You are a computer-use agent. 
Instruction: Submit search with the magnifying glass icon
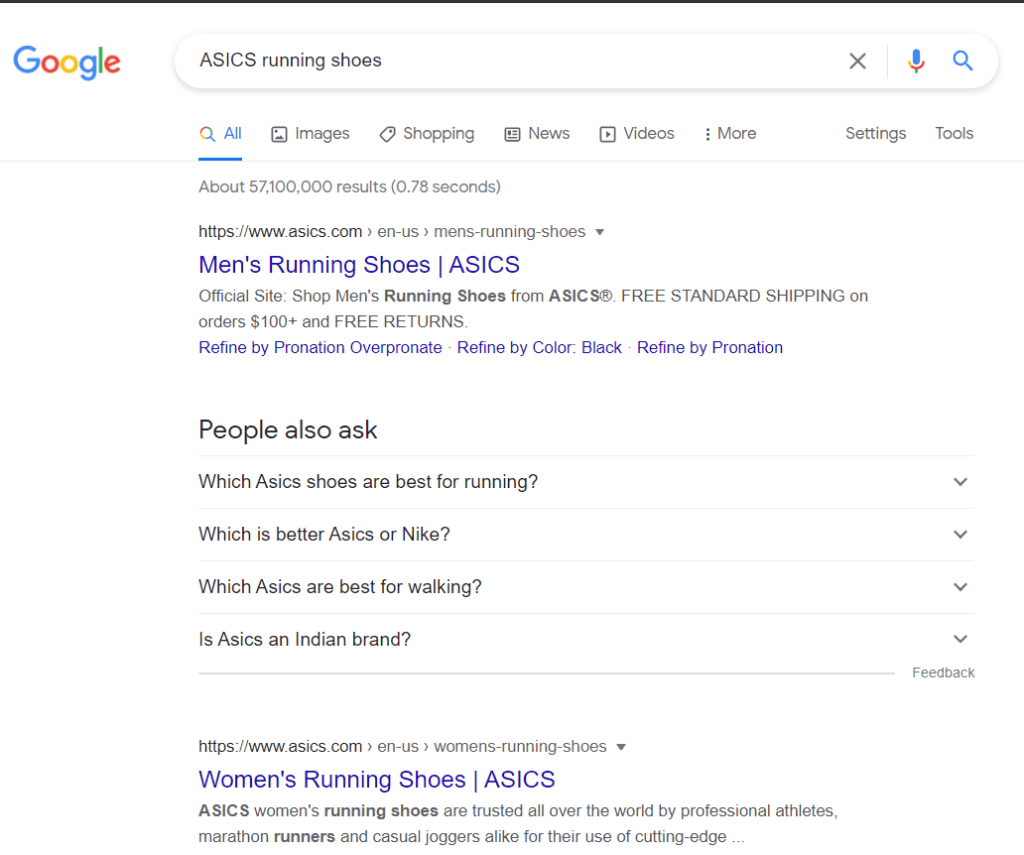[963, 61]
